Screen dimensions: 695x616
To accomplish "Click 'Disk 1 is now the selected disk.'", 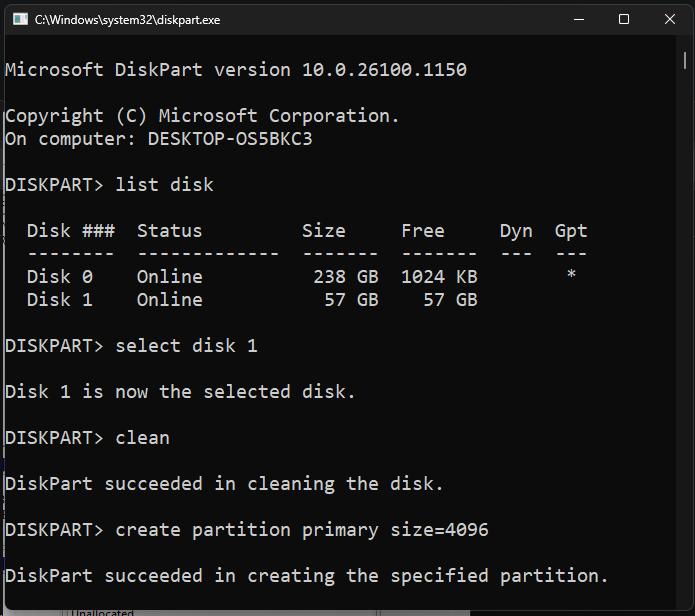I will [180, 392].
